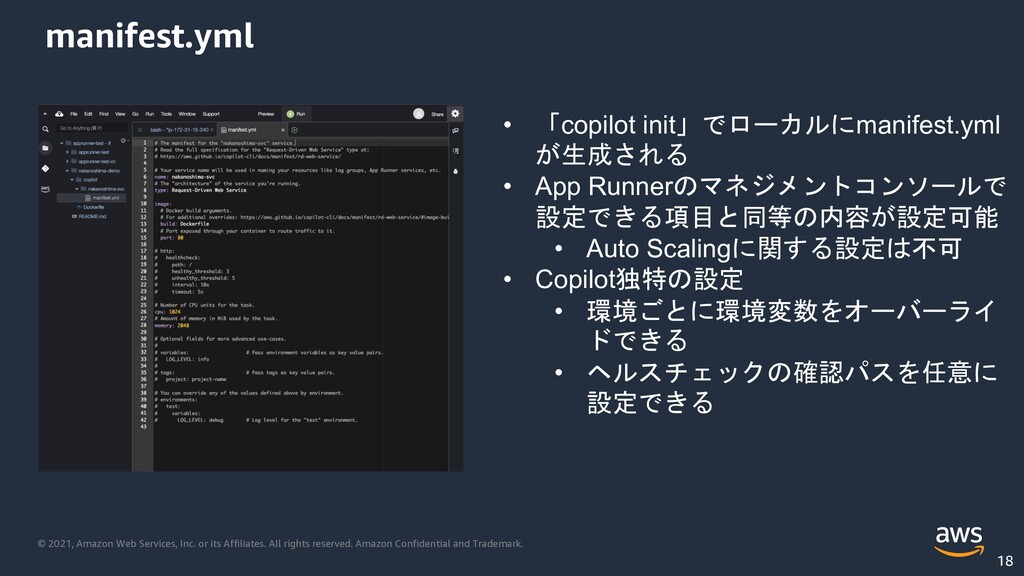Collapse the menu bar with the up arrow
This screenshot has width=1024, height=576.
coord(45,114)
